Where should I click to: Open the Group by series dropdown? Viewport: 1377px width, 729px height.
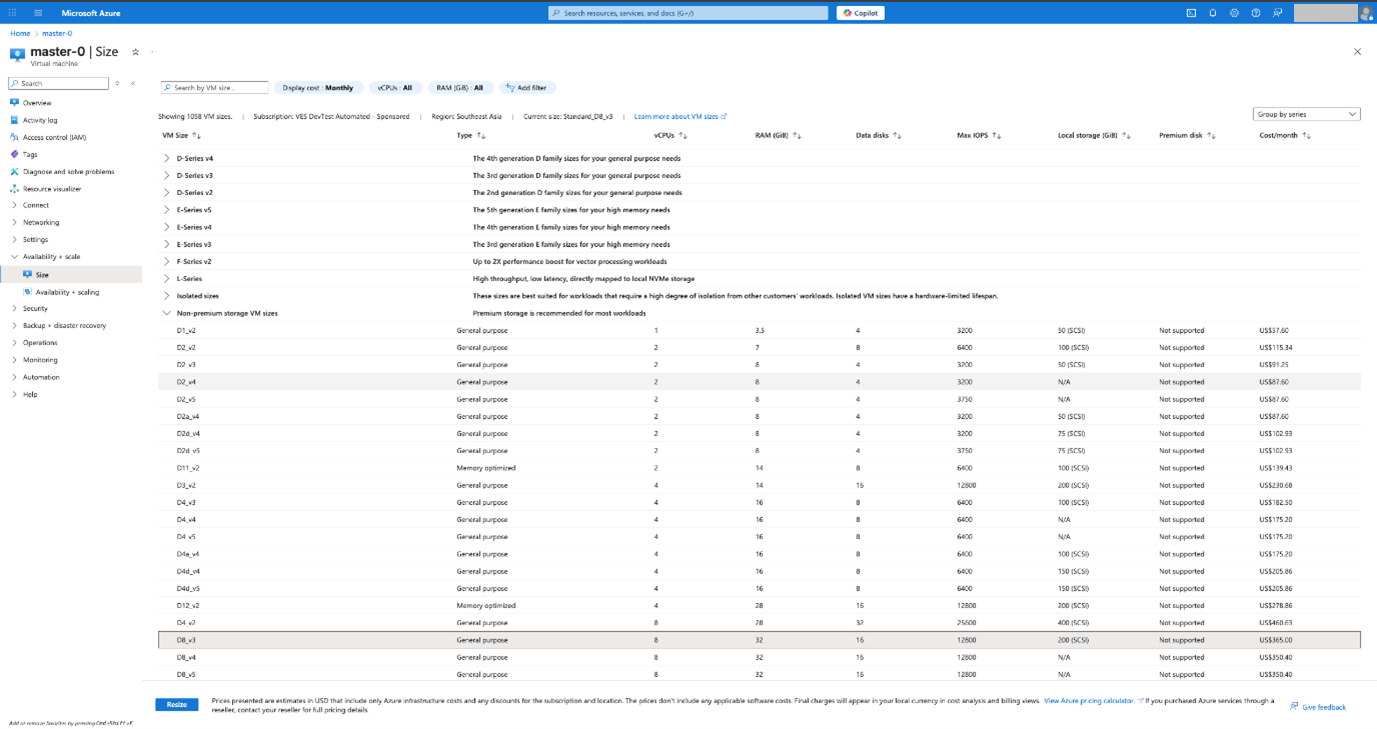pyautogui.click(x=1306, y=113)
